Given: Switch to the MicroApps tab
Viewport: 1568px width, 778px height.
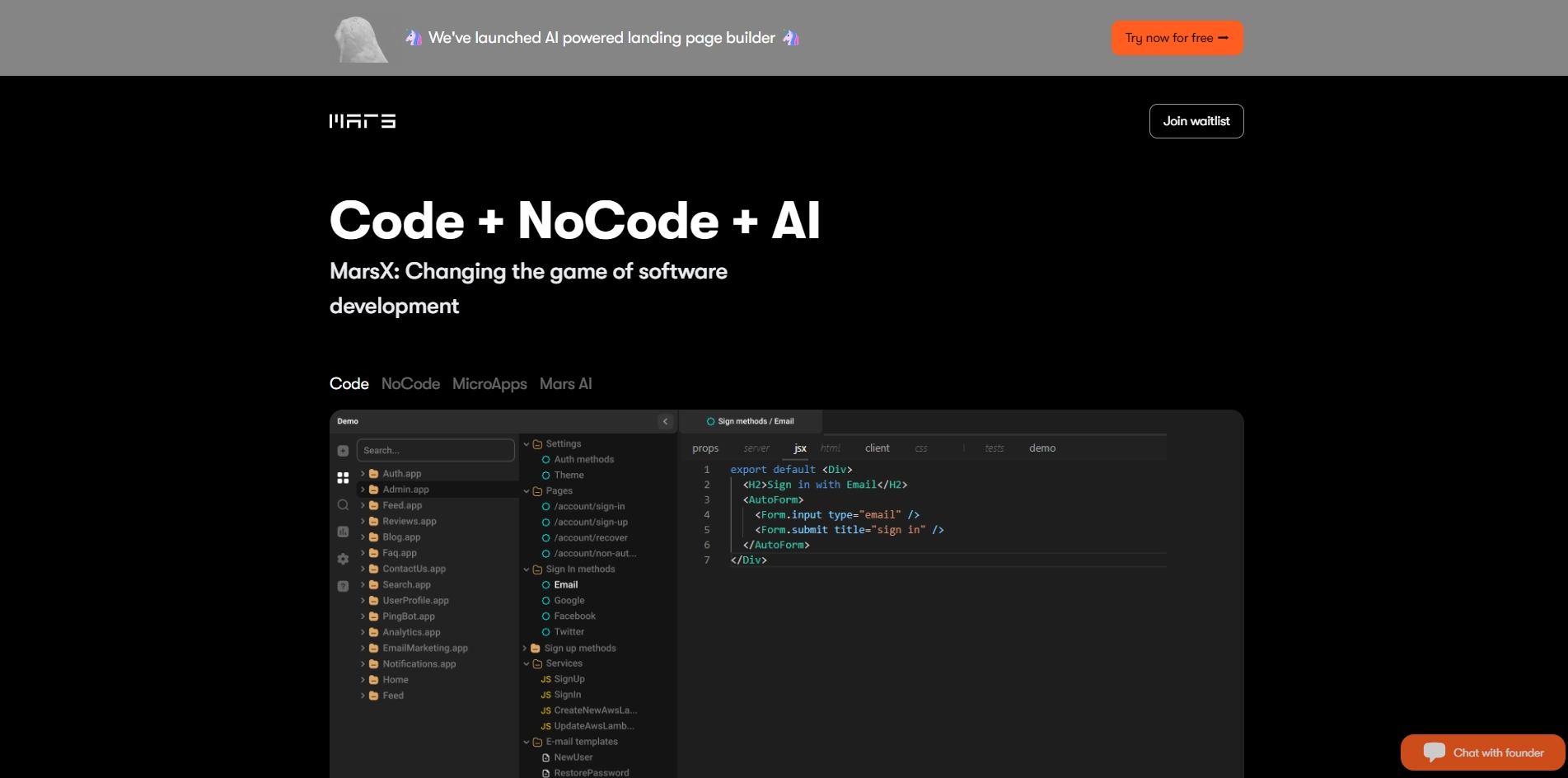Looking at the screenshot, I should (489, 384).
